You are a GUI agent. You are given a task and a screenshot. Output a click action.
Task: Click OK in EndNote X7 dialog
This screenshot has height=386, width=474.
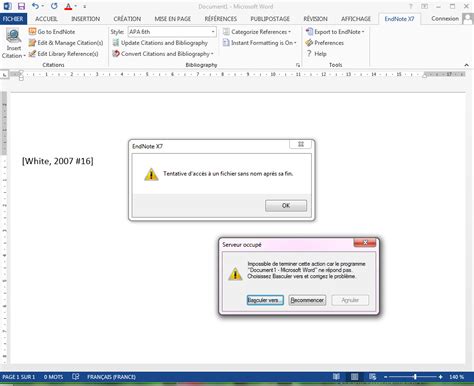click(286, 206)
